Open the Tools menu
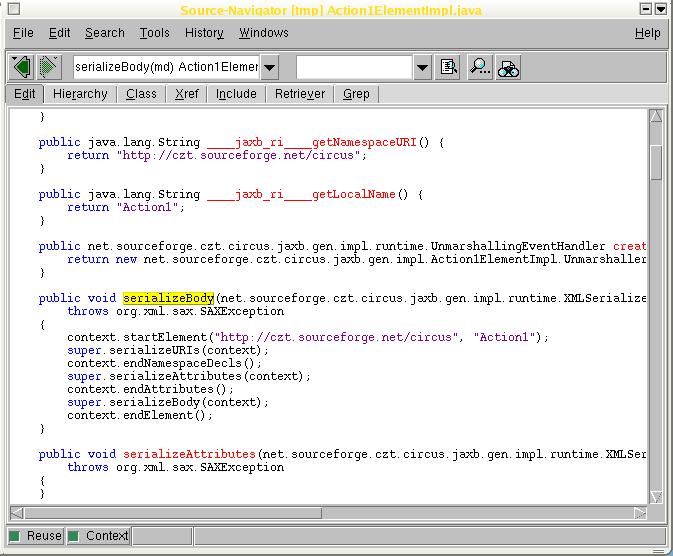673x556 pixels. (x=154, y=33)
